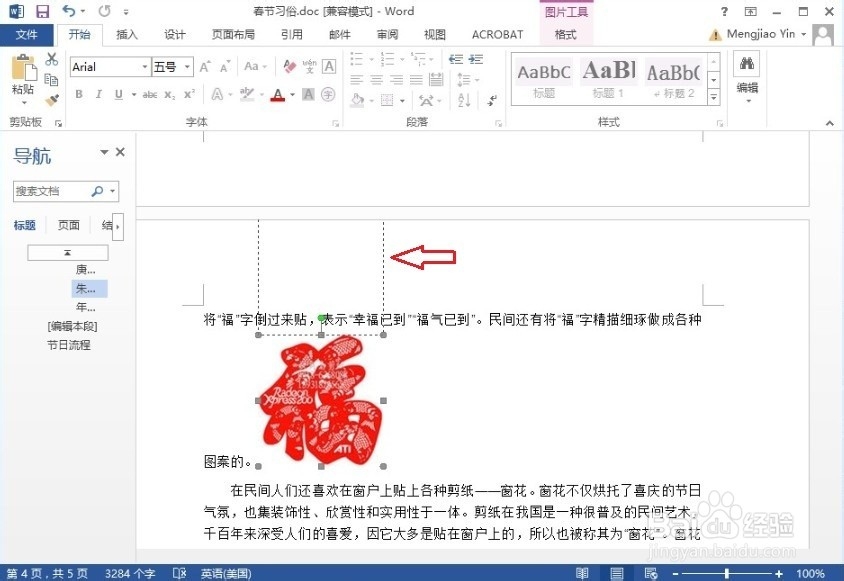The image size is (844, 581).
Task: Cut selection with the scissors icon
Action: pyautogui.click(x=52, y=59)
